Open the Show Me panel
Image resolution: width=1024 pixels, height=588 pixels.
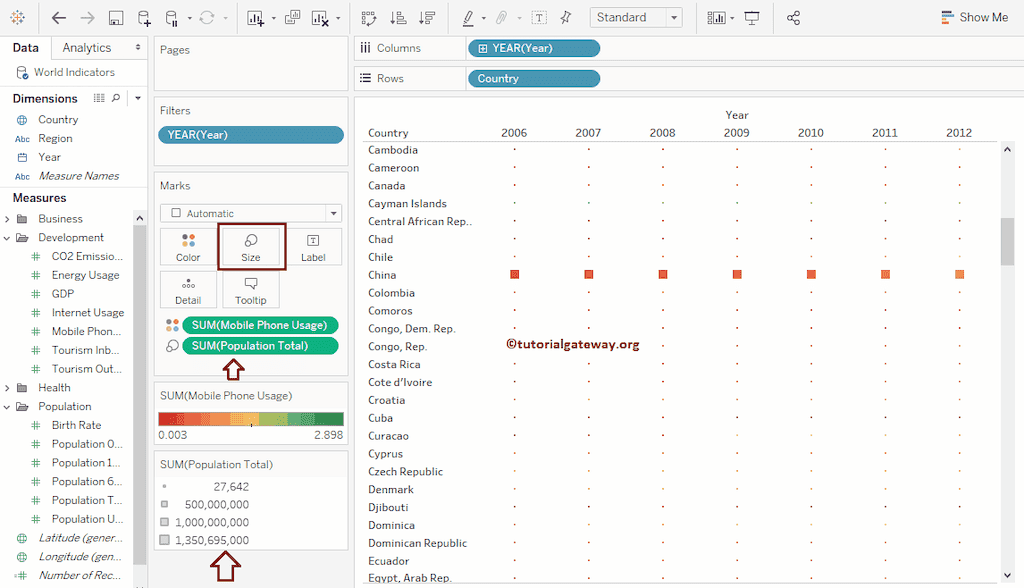(x=974, y=18)
